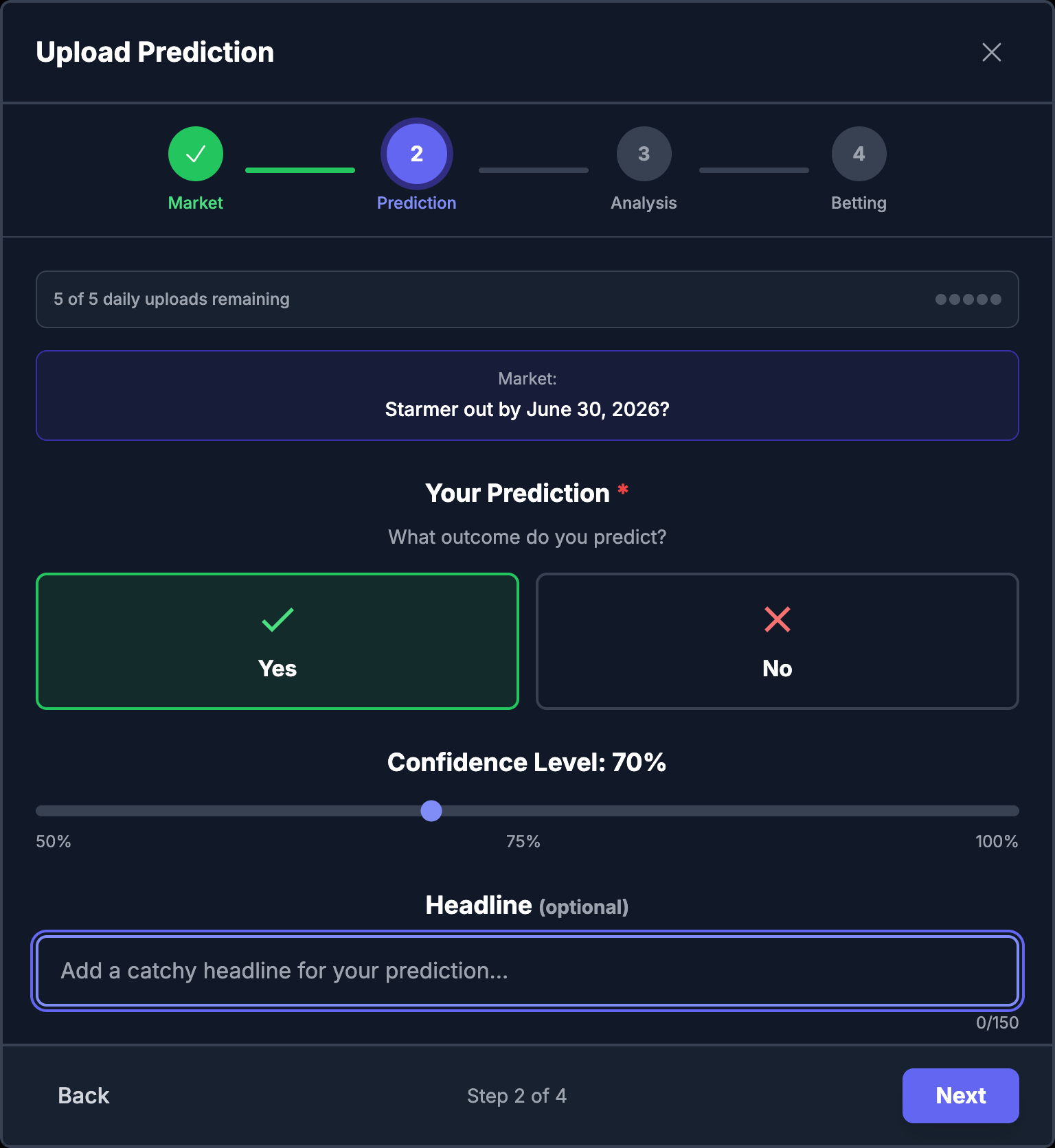The image size is (1055, 1148).
Task: Select the Prediction step circle icon
Action: point(416,153)
